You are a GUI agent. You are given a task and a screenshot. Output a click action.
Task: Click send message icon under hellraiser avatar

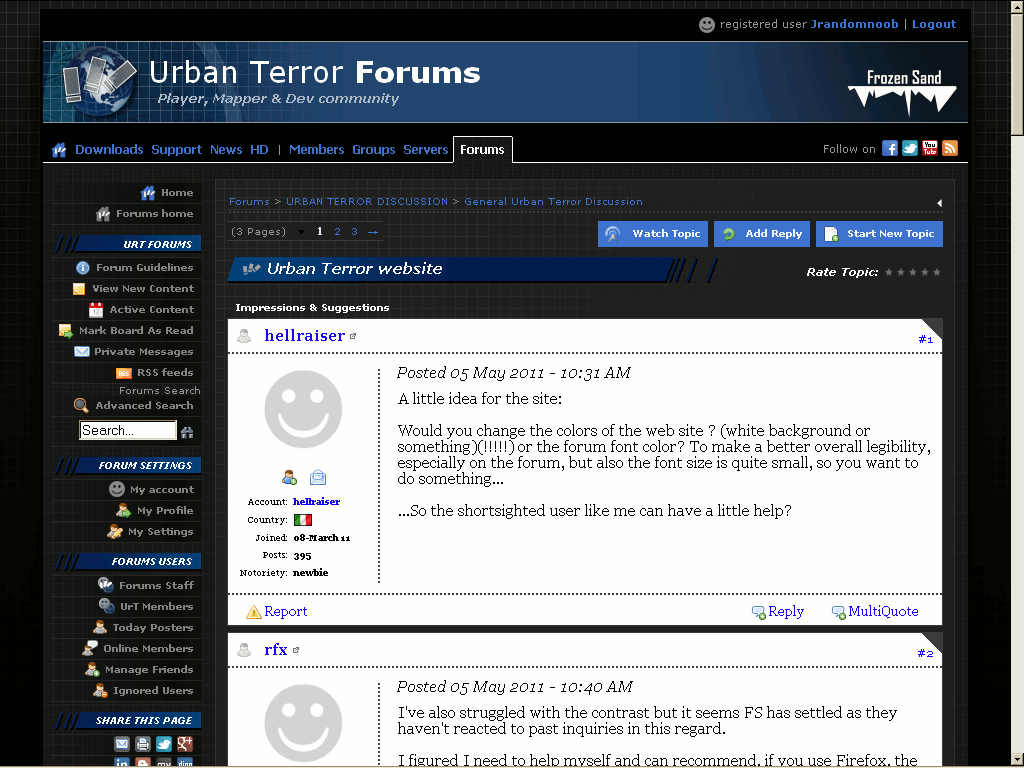coord(318,477)
